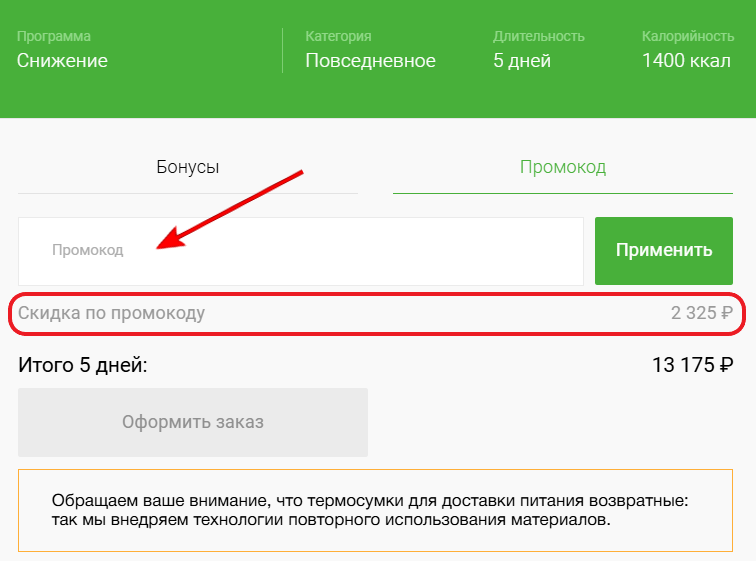Select the Повседневное category value
Screen dimensions: 756x561
[370, 61]
